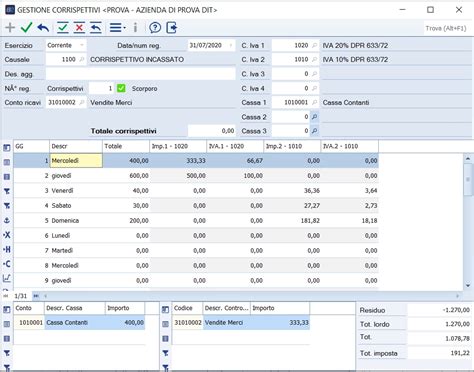
Task: Click the Imp.2 - 1010 column header
Action: click(292, 146)
